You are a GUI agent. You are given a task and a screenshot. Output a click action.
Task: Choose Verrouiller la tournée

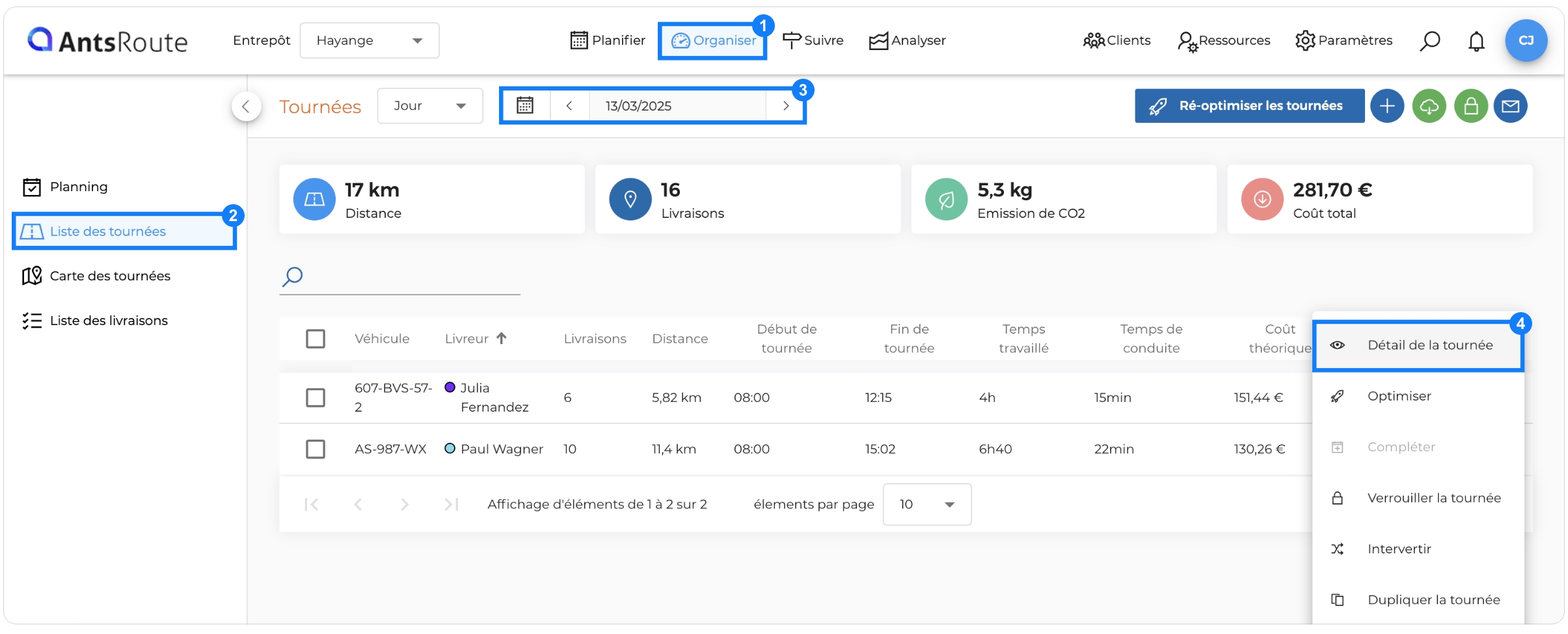click(1418, 498)
